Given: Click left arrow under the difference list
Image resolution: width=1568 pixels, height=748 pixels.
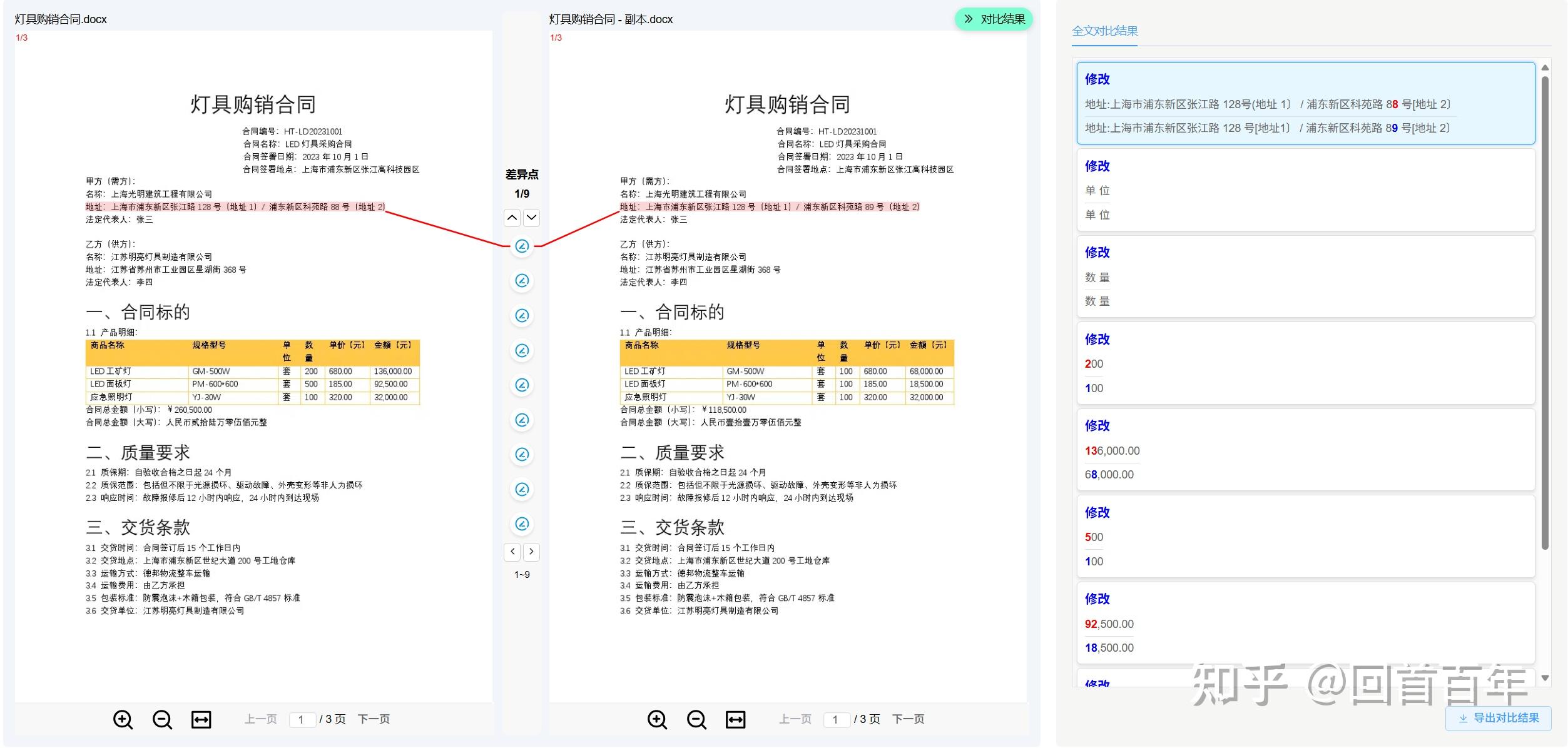Looking at the screenshot, I should click(x=512, y=552).
